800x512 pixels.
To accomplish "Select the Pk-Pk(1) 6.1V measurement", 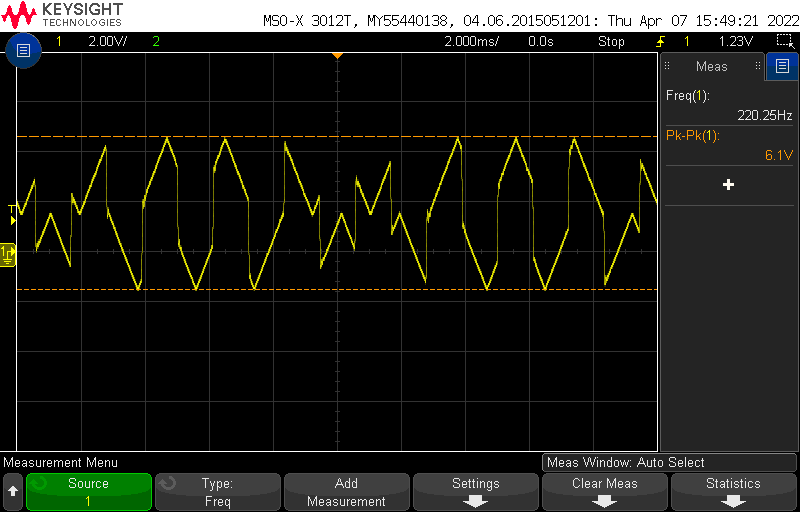I will click(x=729, y=145).
